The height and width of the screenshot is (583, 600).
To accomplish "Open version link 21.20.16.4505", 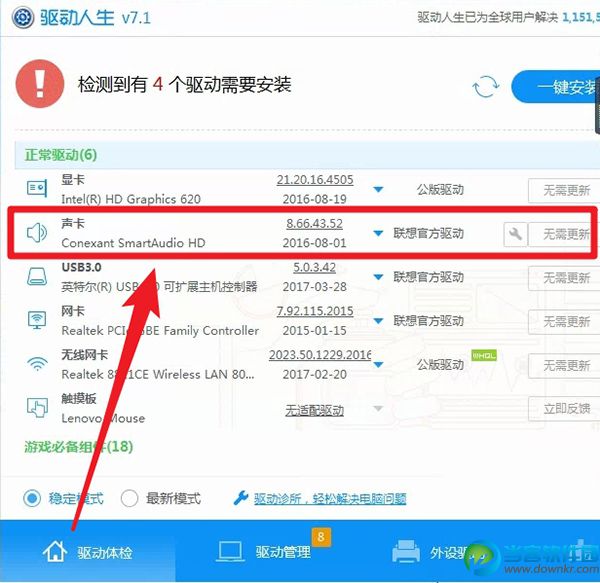I will point(315,180).
